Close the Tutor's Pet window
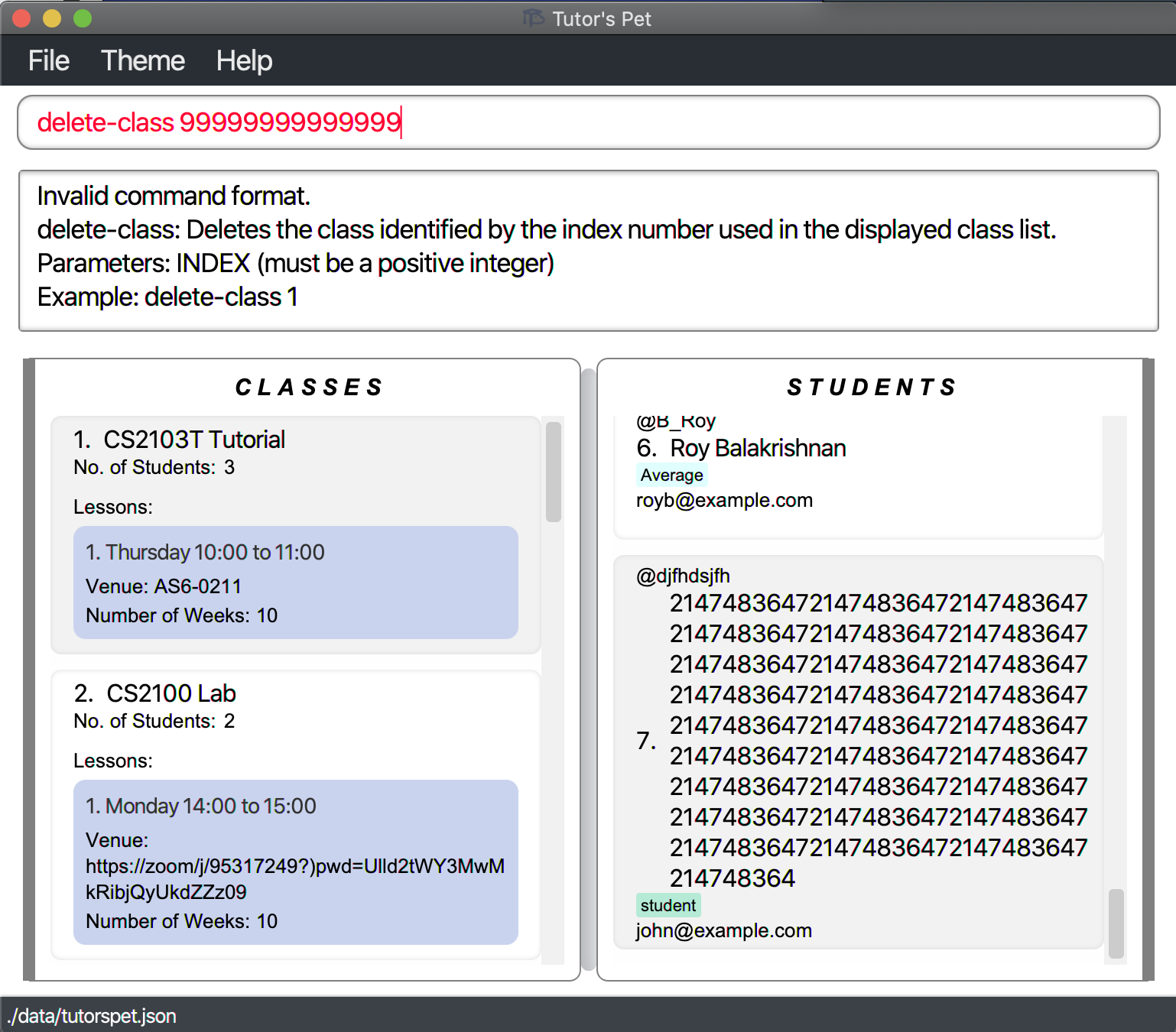 point(21,18)
